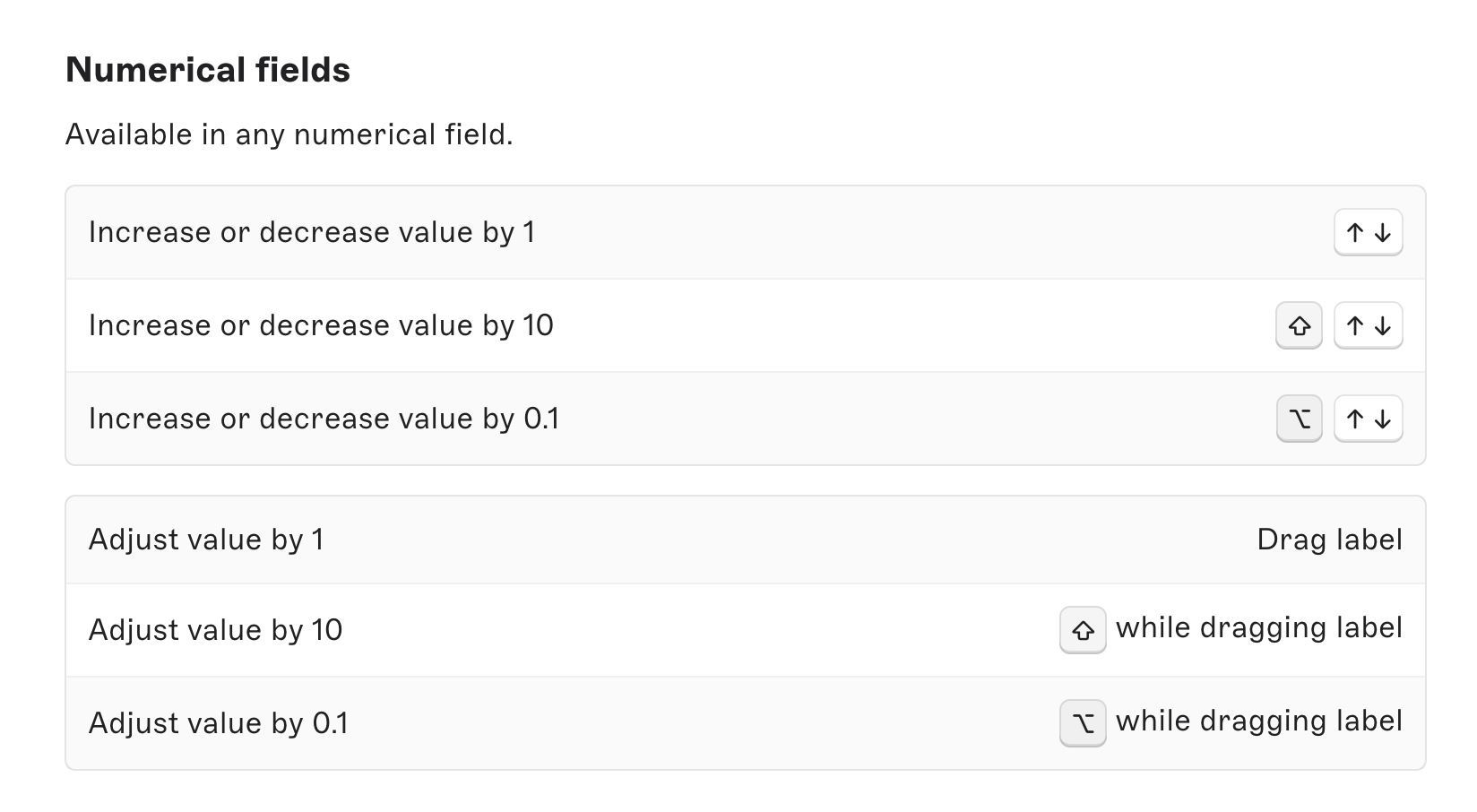Click the 'Drag label' text
The height and width of the screenshot is (812, 1477).
pos(1329,540)
